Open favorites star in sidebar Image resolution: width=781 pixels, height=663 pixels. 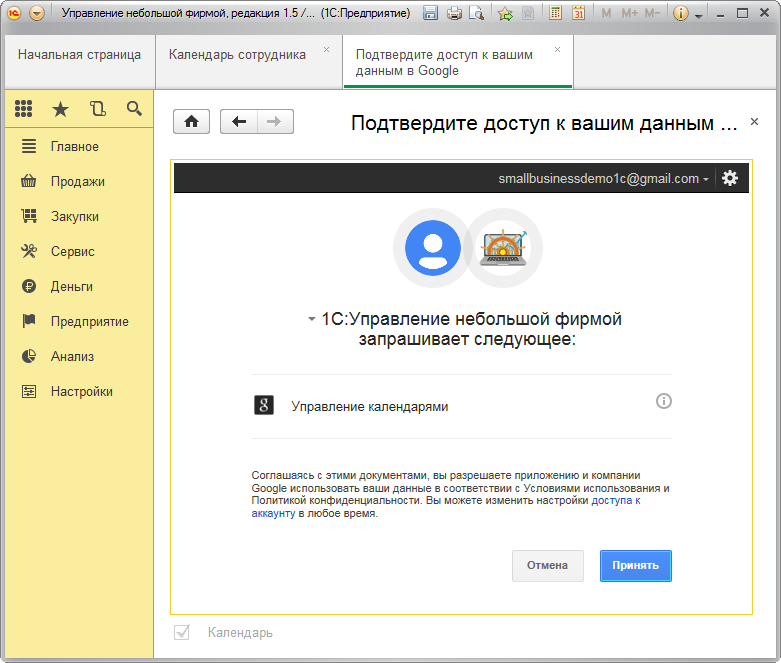coord(60,109)
